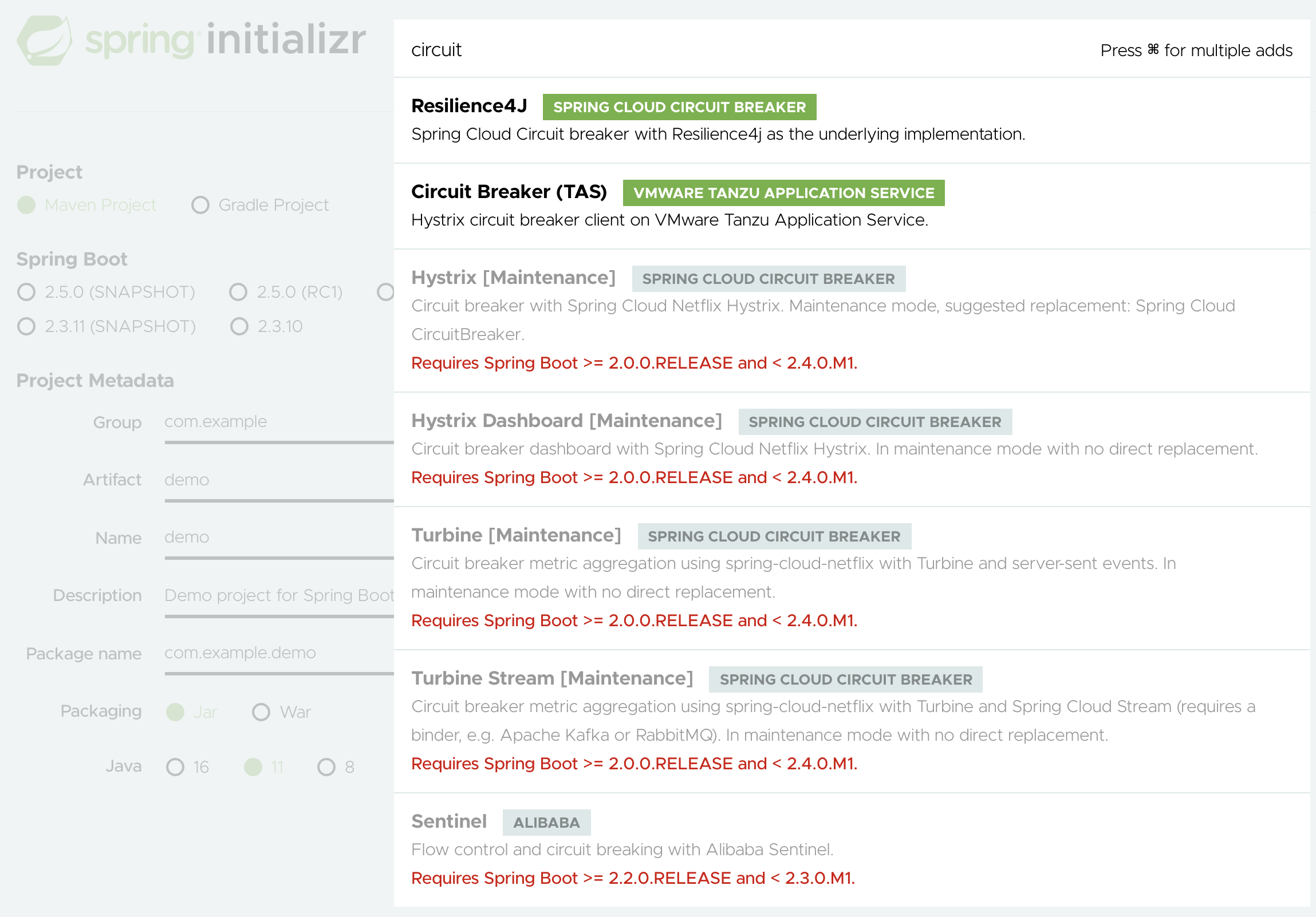
Task: Click the Spring Cloud Circuit Breaker green tag
Action: tap(679, 107)
